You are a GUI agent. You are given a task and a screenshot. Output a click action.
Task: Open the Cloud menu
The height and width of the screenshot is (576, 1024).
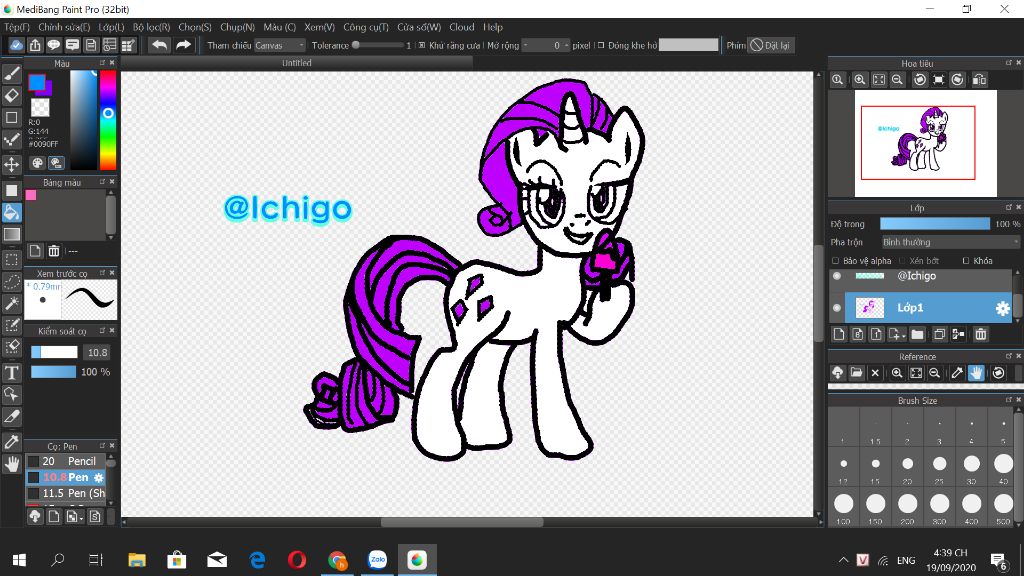click(x=462, y=27)
